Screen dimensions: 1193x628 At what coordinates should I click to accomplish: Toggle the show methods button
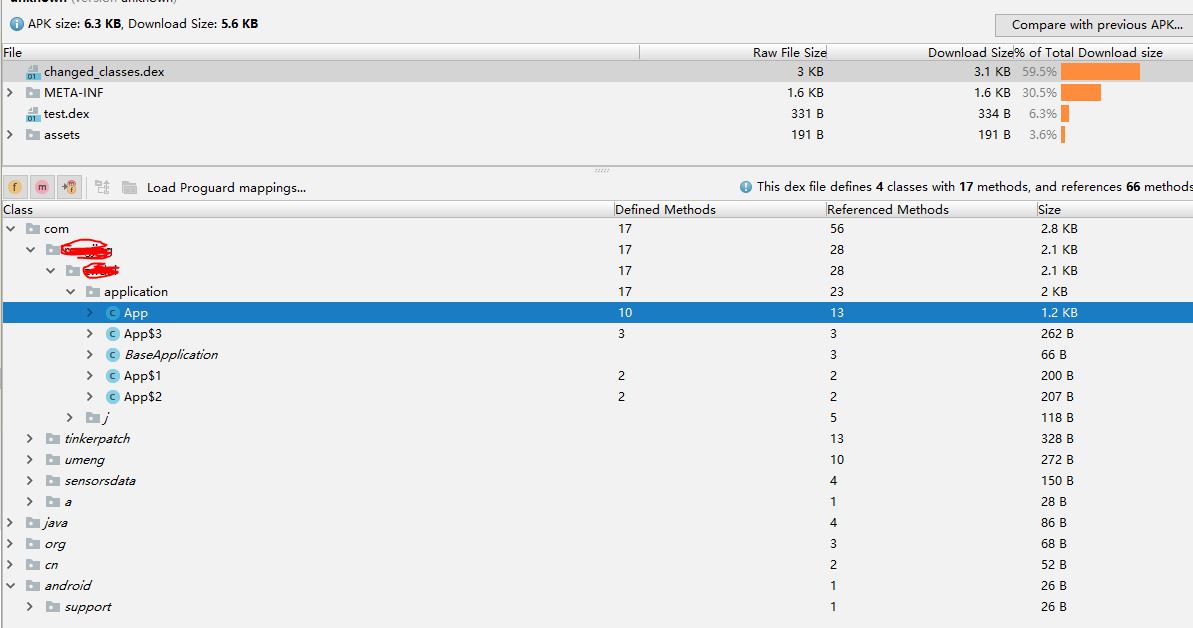point(42,187)
